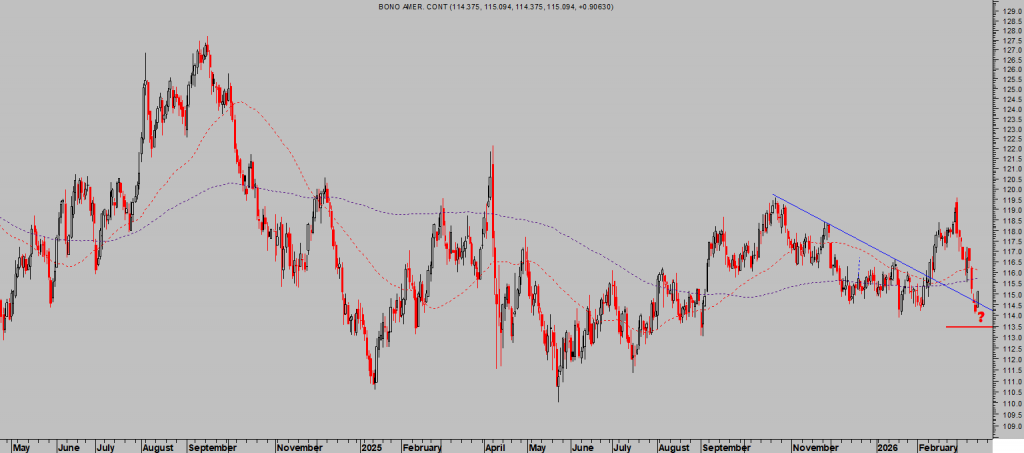Click the 125.0 price axis label
The image size is (1024, 453).
[x=1010, y=89]
